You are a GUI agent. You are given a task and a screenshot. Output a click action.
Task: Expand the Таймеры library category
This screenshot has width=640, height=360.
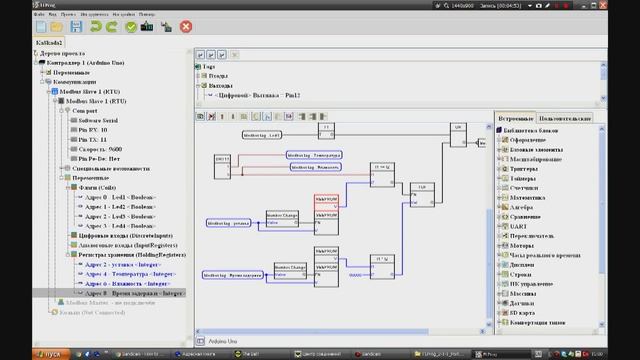coord(499,178)
